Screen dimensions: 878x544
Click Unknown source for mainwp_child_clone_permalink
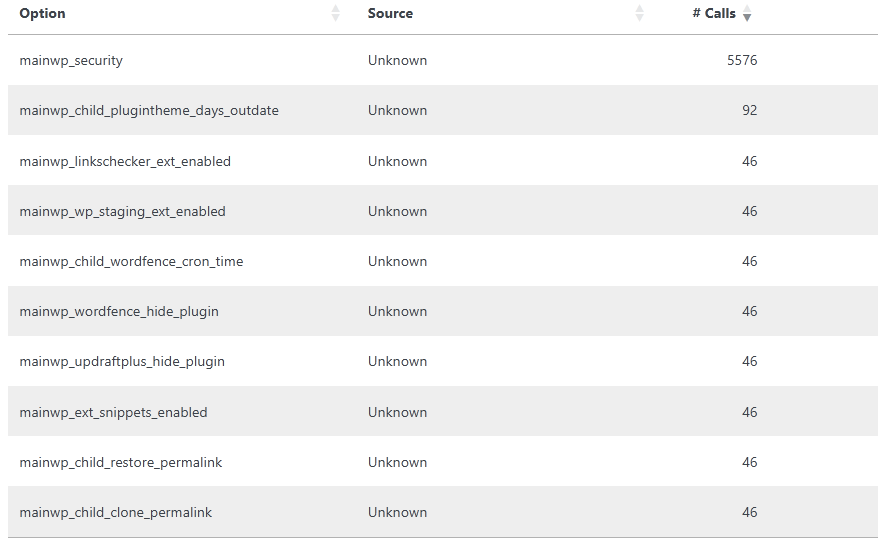[398, 512]
